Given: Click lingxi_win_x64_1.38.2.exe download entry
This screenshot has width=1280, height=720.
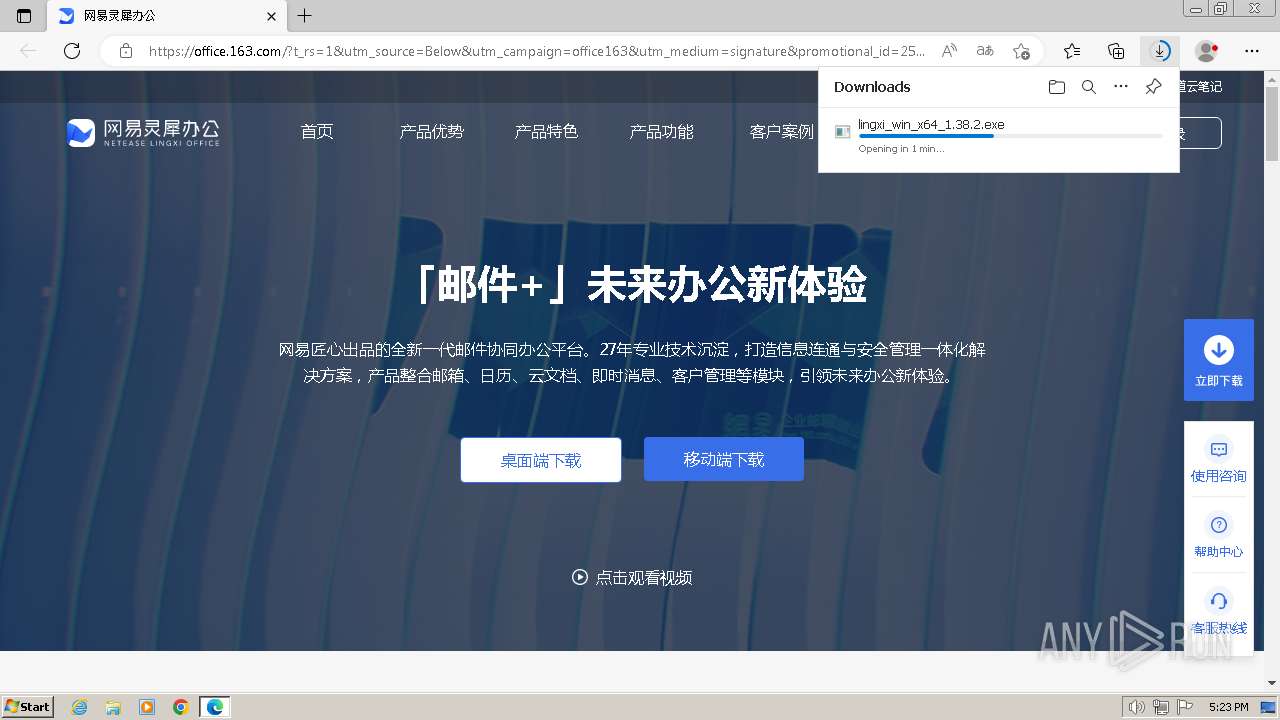Looking at the screenshot, I should pos(998,136).
